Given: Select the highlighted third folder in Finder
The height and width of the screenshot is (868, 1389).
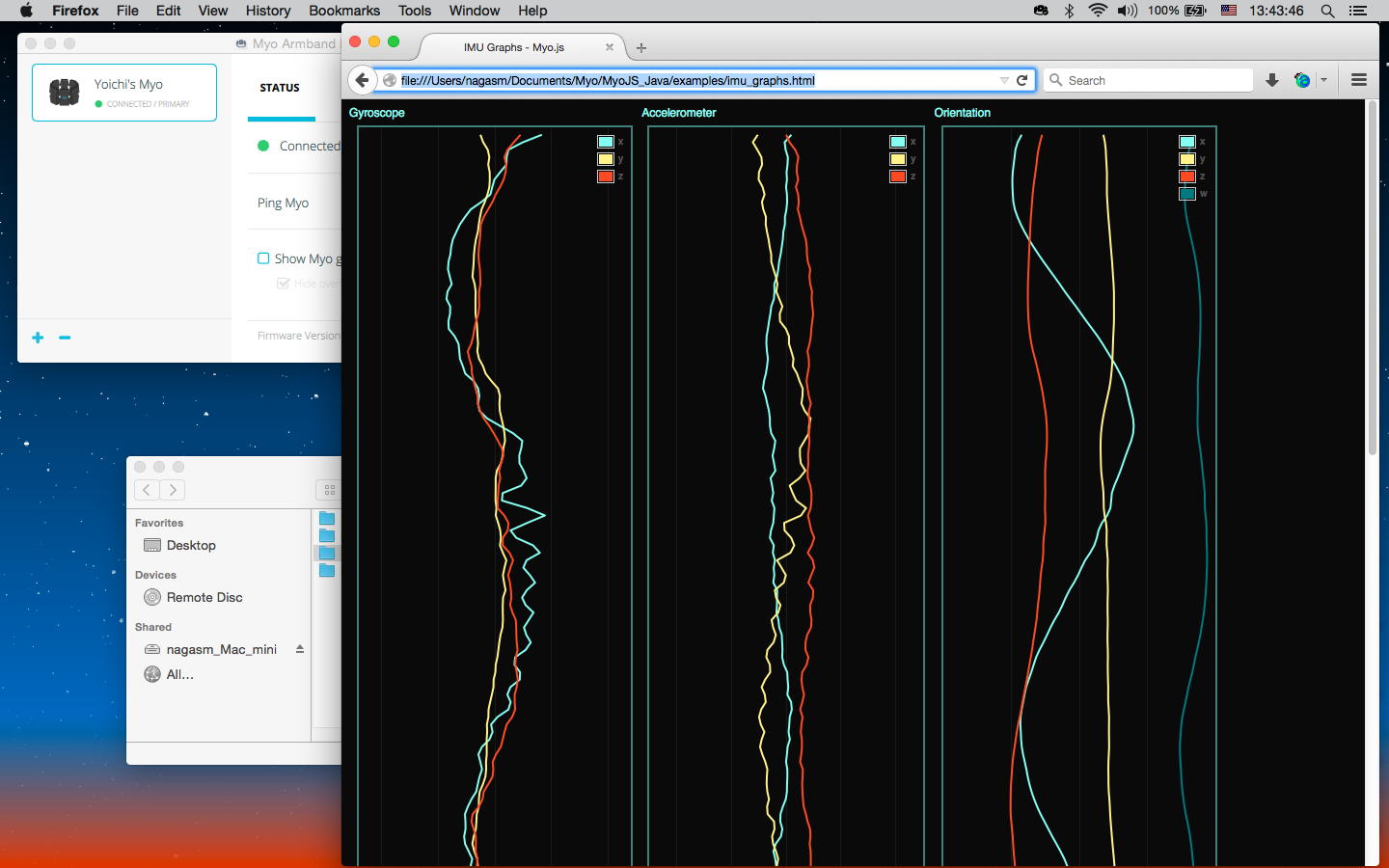Looking at the screenshot, I should click(x=327, y=553).
